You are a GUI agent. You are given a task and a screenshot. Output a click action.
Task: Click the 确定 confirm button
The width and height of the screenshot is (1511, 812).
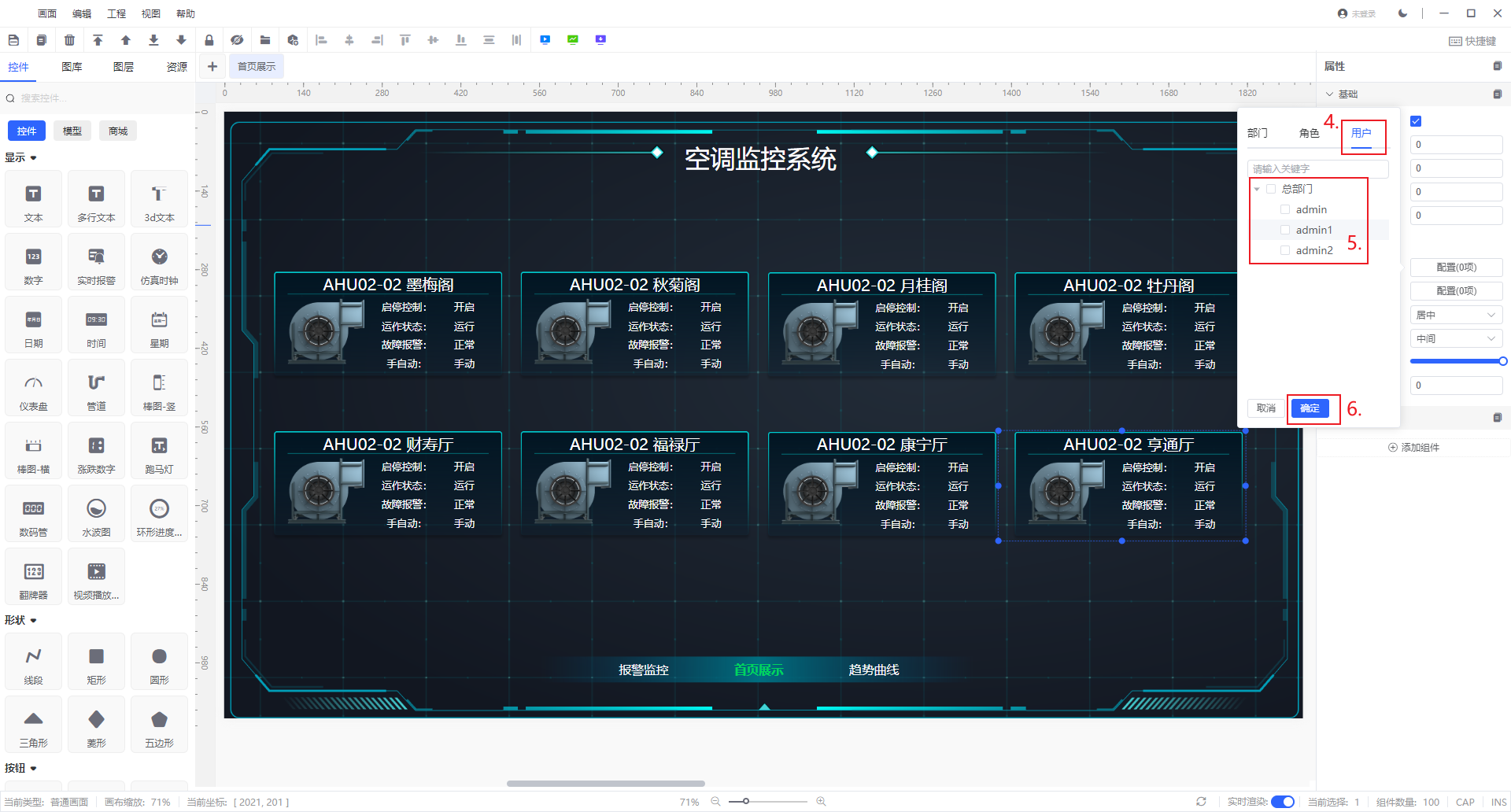[x=1310, y=408]
